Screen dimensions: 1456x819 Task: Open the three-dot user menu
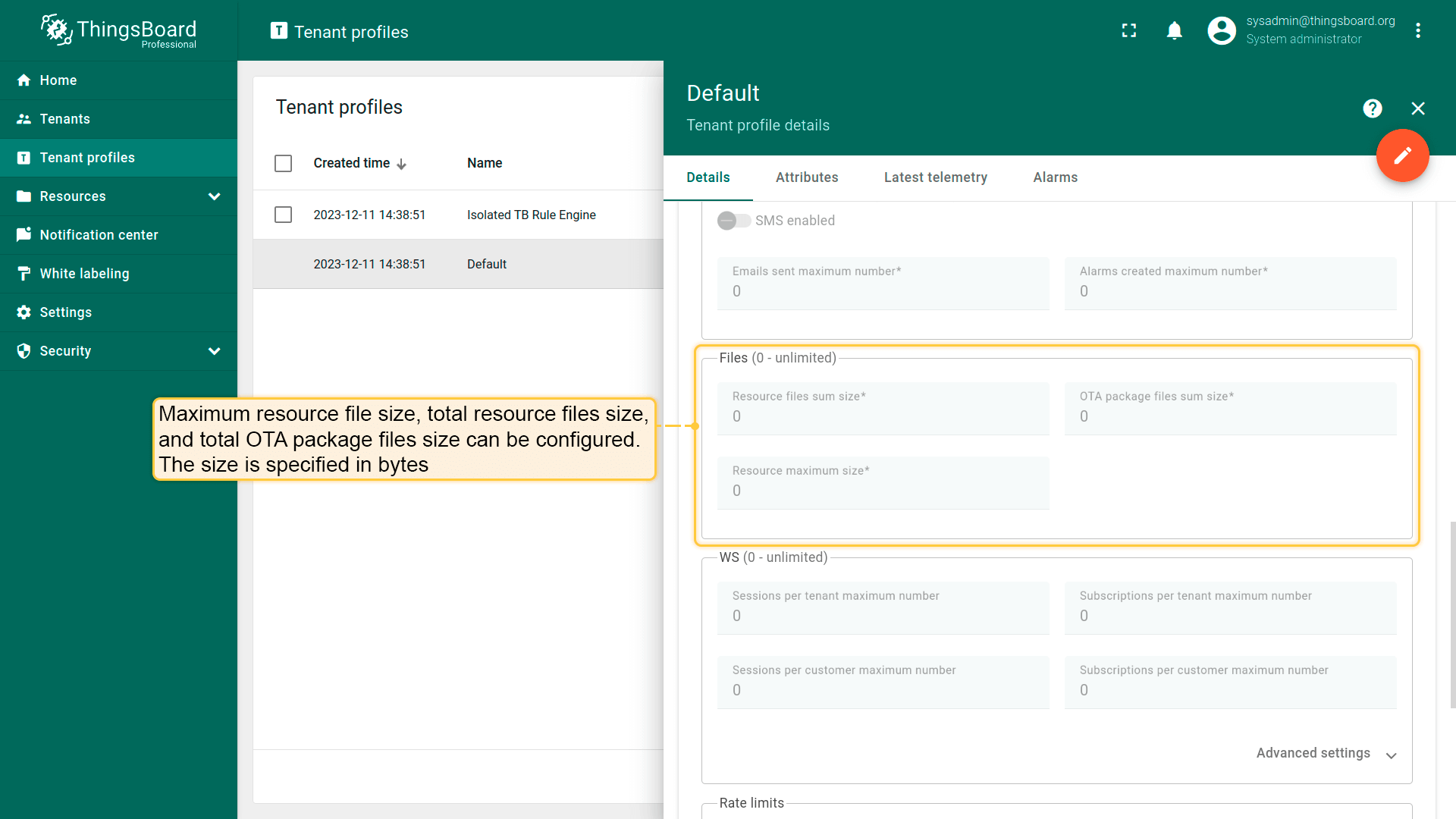1417,30
